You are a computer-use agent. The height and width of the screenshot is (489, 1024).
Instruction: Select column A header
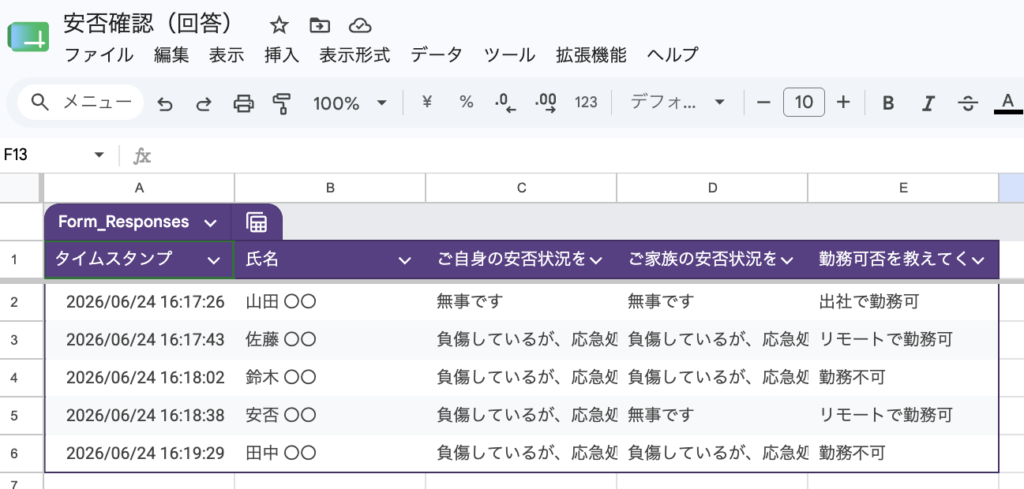pos(139,188)
